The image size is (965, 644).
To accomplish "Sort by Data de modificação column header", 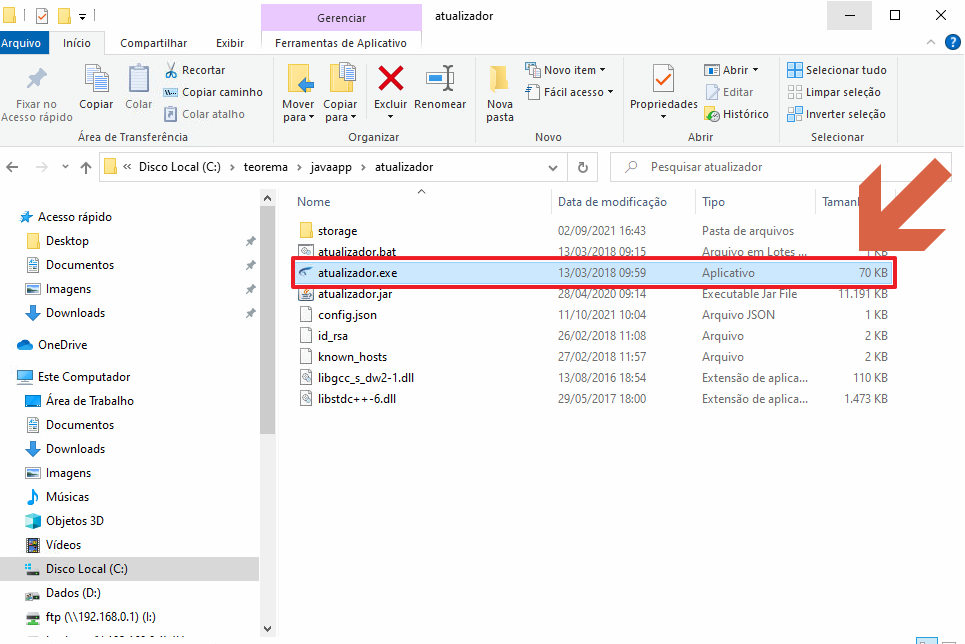I will [x=612, y=202].
